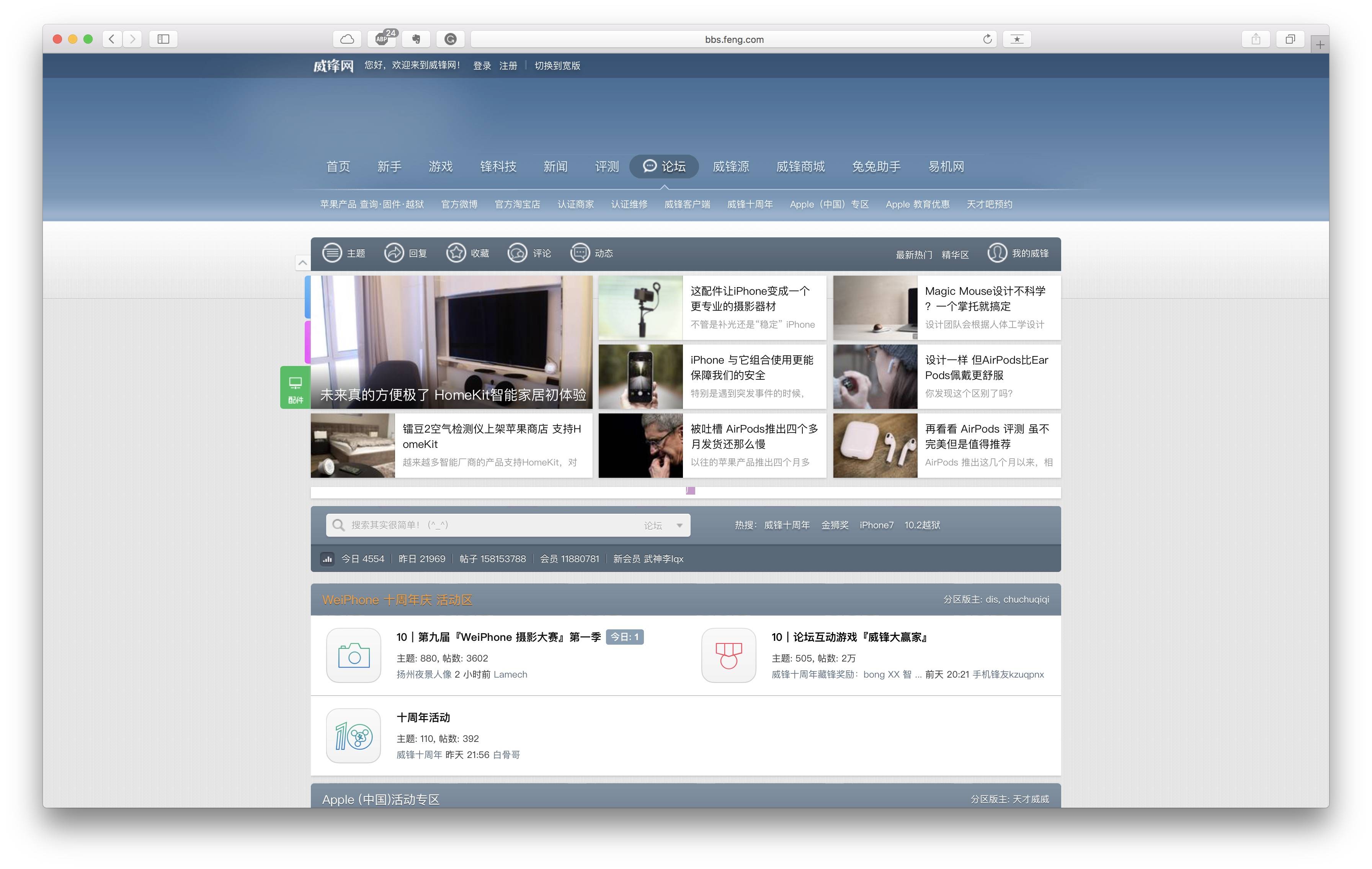This screenshot has width=1372, height=869.
Task: Click the statistics bar chart icon
Action: coord(327,559)
